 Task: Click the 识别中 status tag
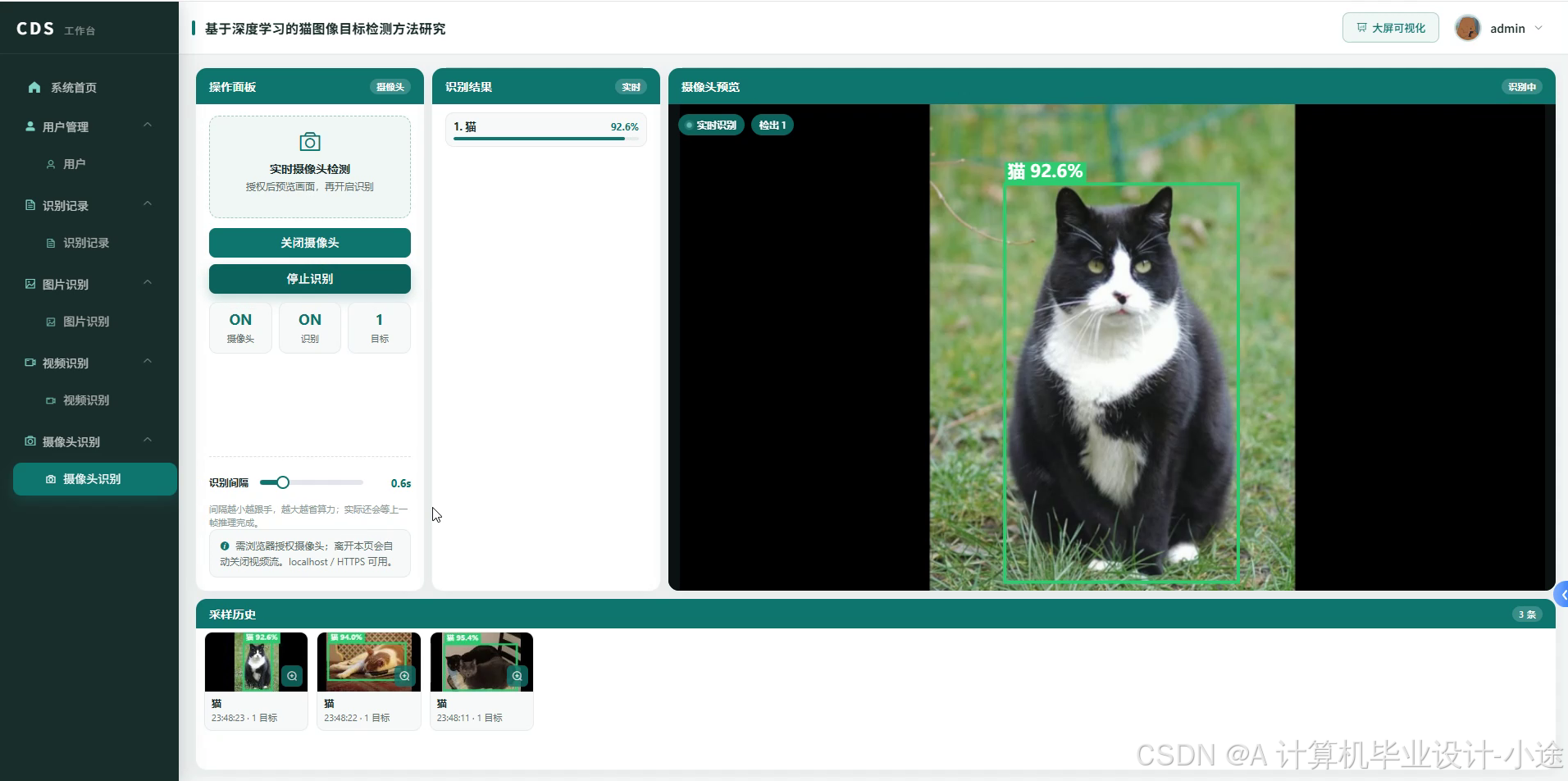1522,87
